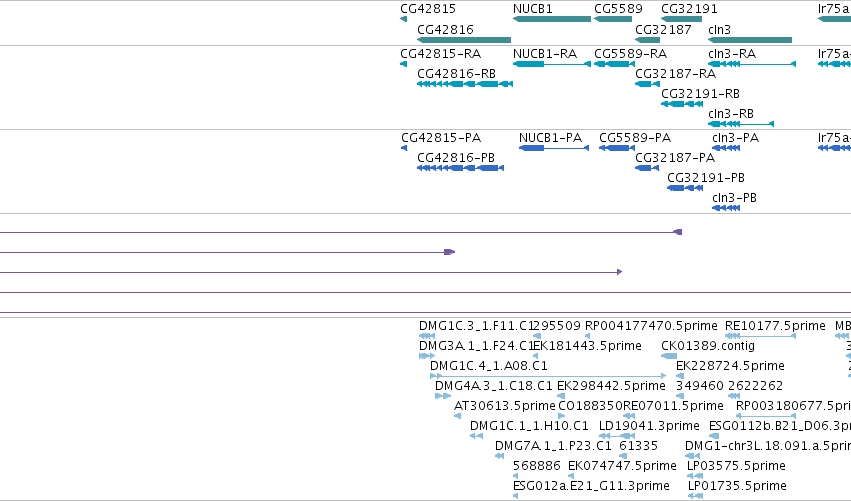
Task: Select EST LD19041.3prime
Action: coord(649,426)
